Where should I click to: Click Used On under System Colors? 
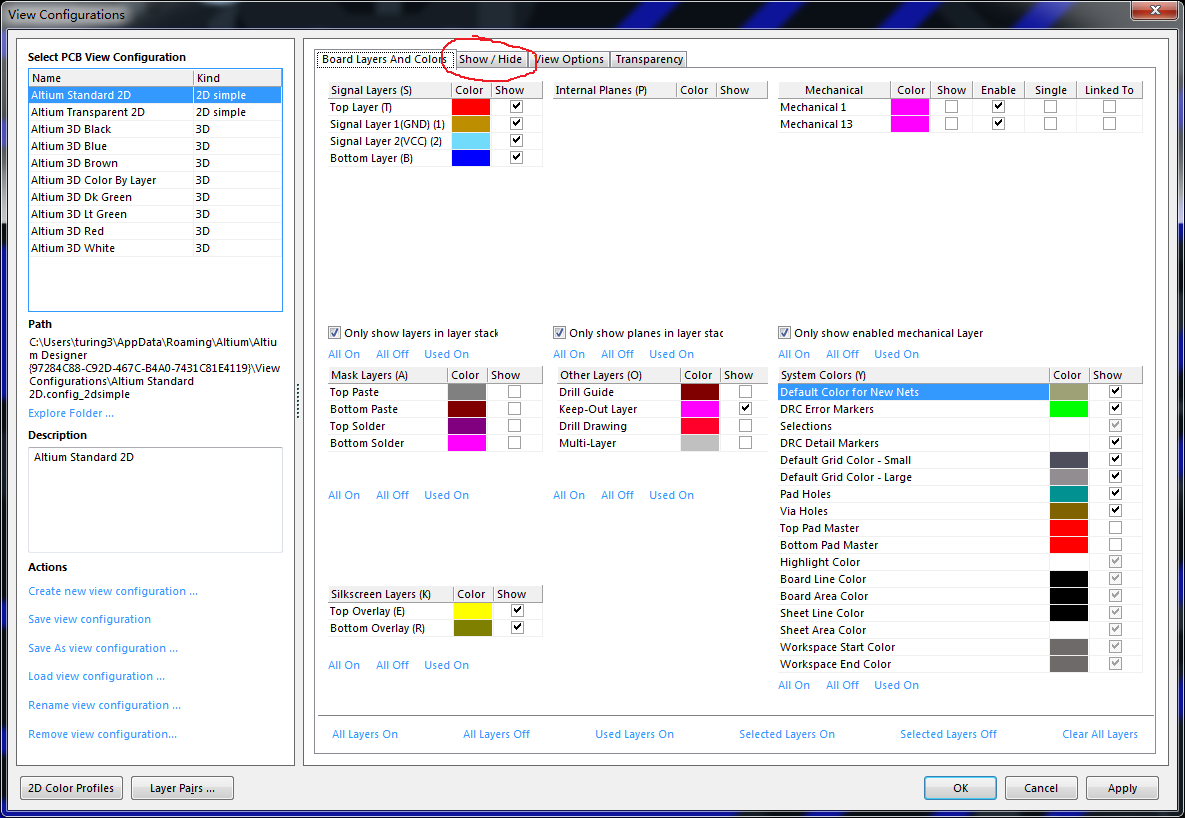896,685
